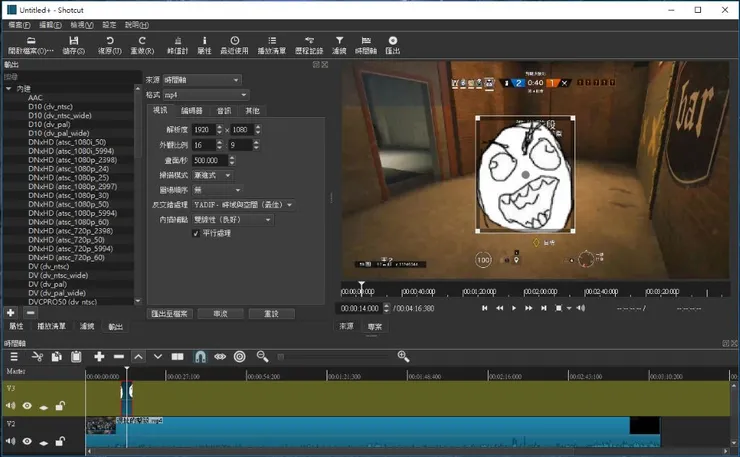Click the timeline Append plus icon
This screenshot has width=740, height=457.
pyautogui.click(x=99, y=357)
